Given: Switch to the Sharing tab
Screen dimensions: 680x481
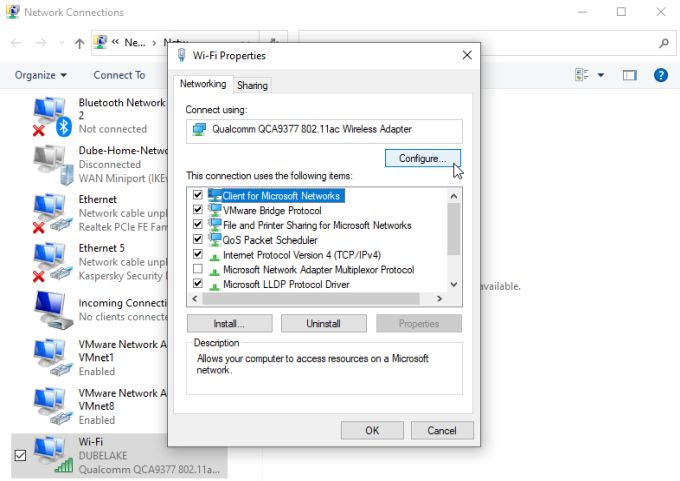Looking at the screenshot, I should coord(252,85).
